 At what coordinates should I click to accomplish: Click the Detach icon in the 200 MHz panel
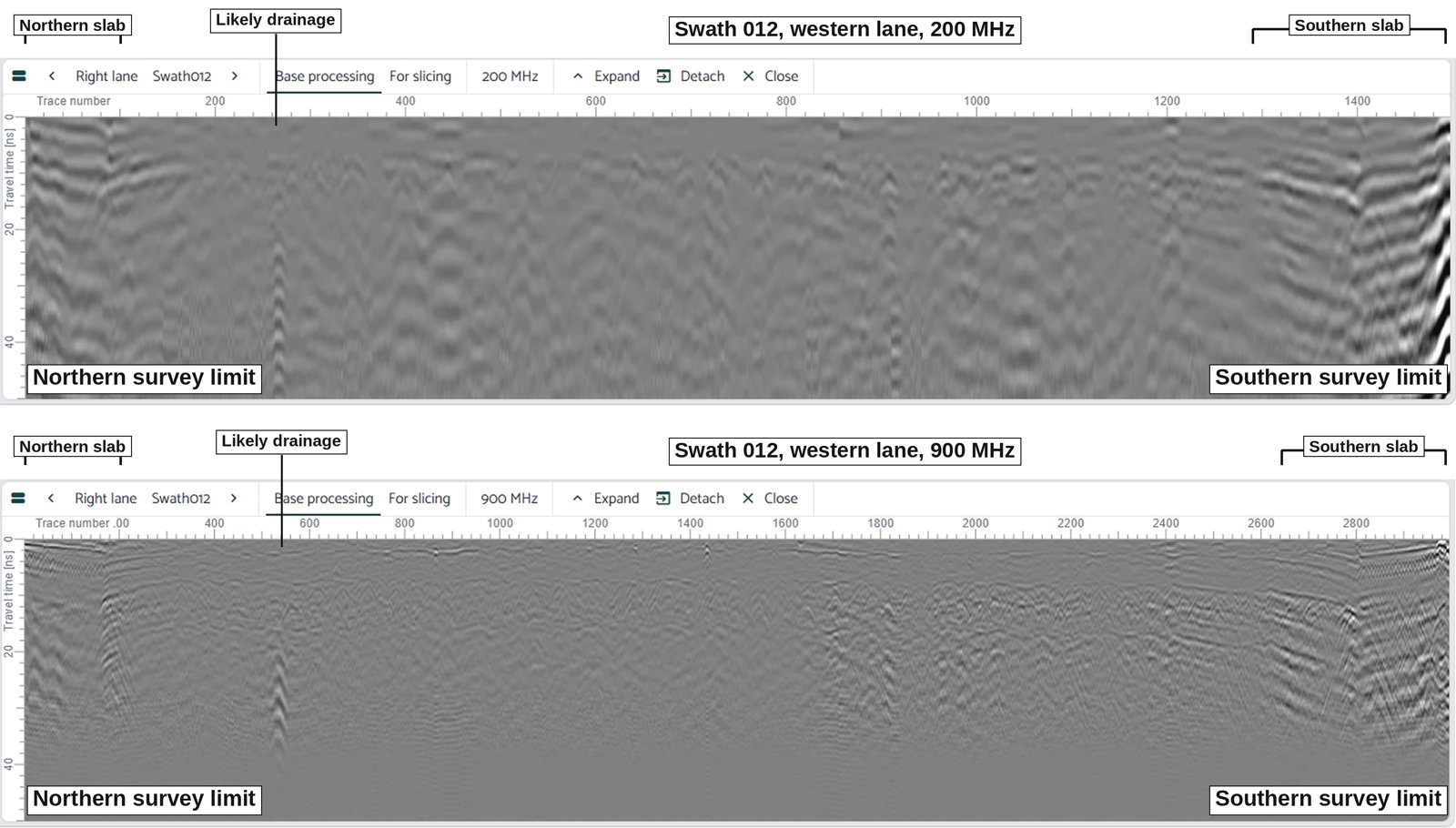point(663,76)
